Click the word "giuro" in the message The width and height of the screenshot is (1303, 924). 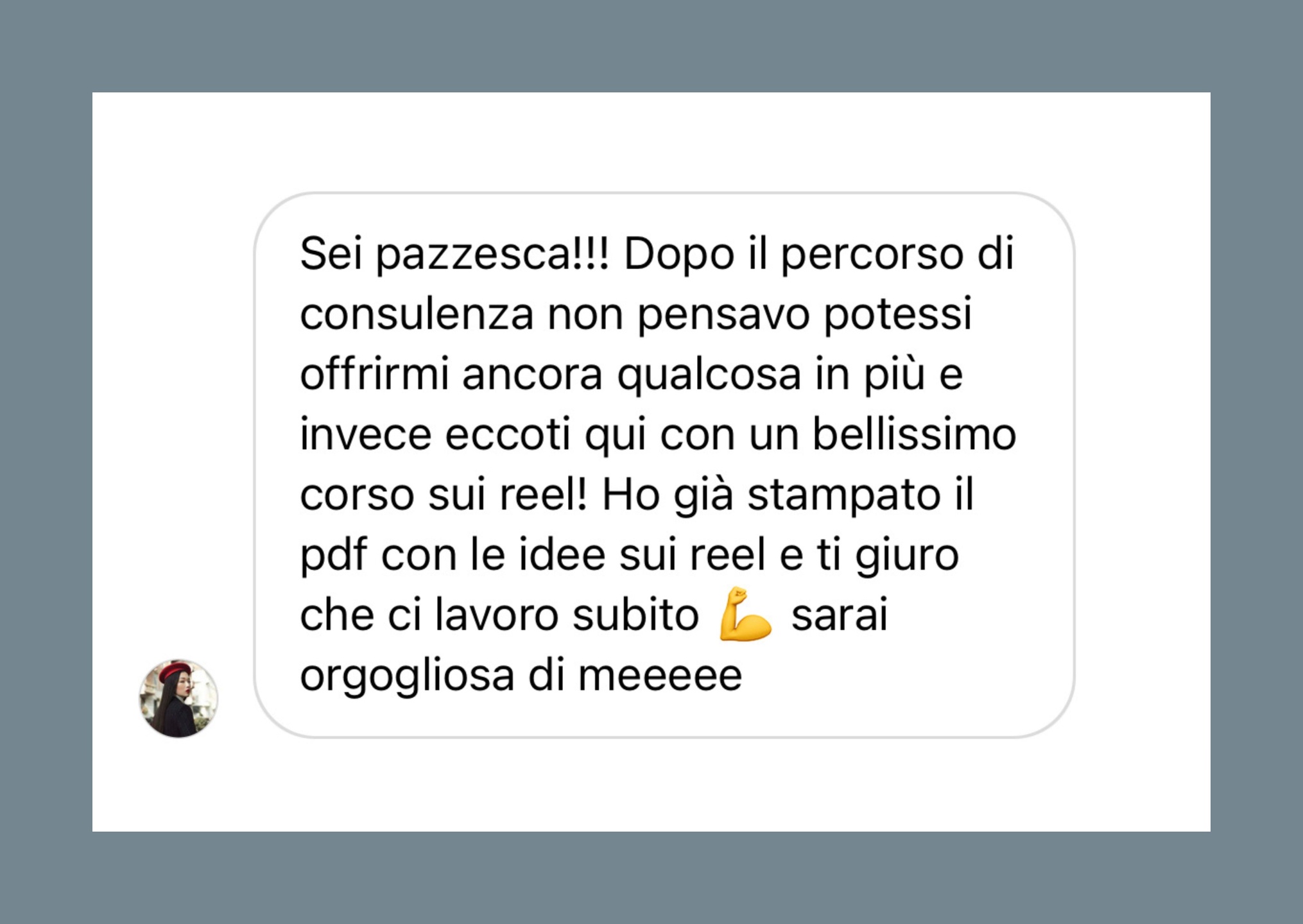(x=907, y=556)
